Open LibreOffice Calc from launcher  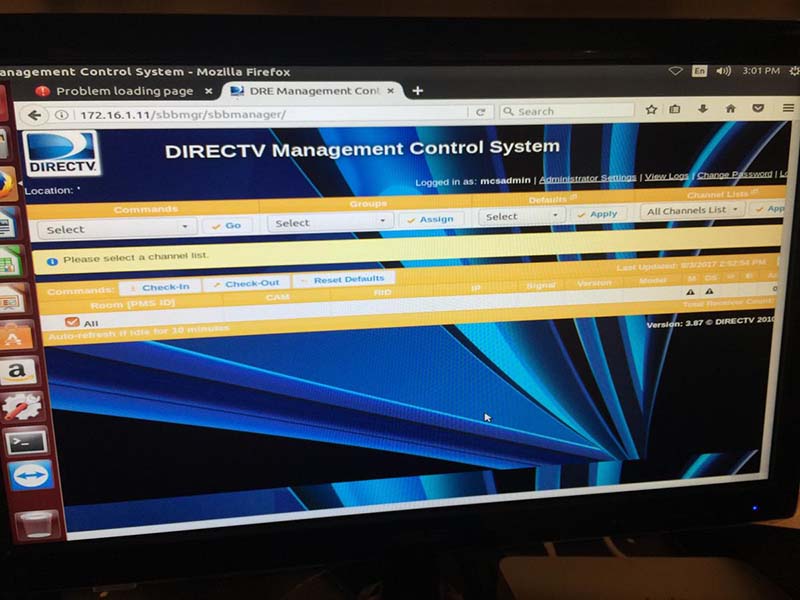pos(9,262)
